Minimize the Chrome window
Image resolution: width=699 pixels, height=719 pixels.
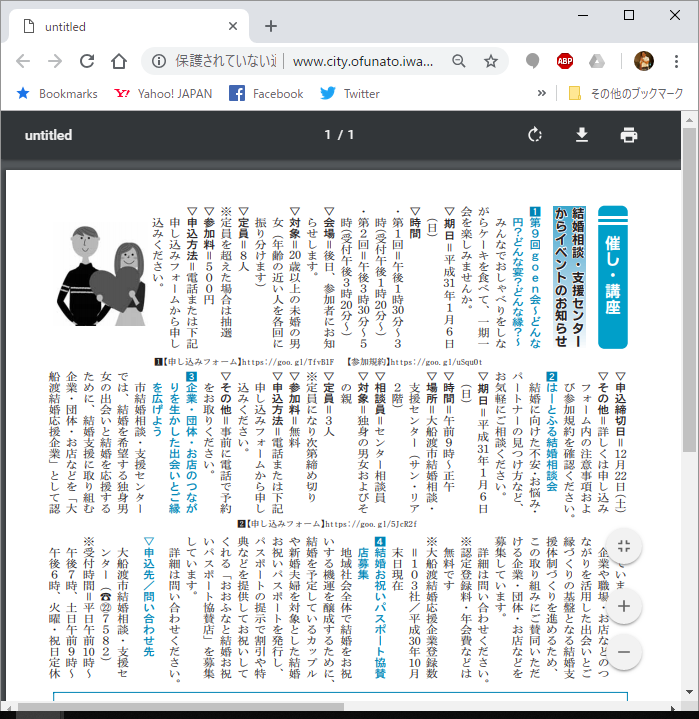pos(583,15)
